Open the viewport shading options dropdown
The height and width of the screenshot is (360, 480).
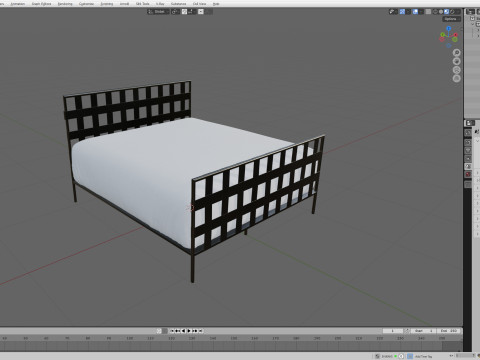tap(458, 12)
